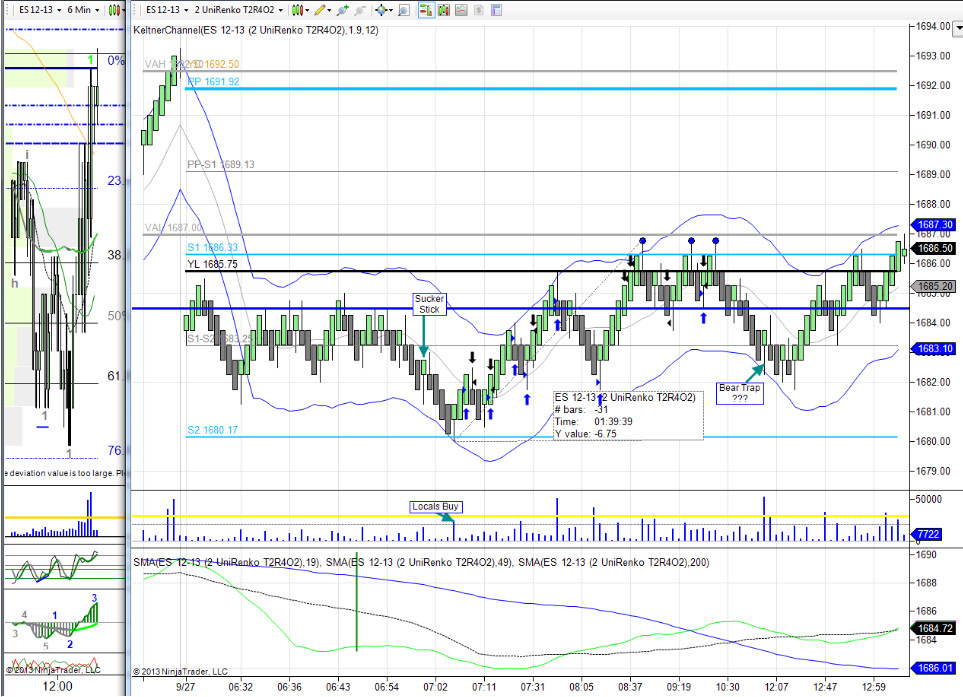Toggle the Chart Trader panel icon
Viewport: 963px width, 697px height.
(426, 10)
